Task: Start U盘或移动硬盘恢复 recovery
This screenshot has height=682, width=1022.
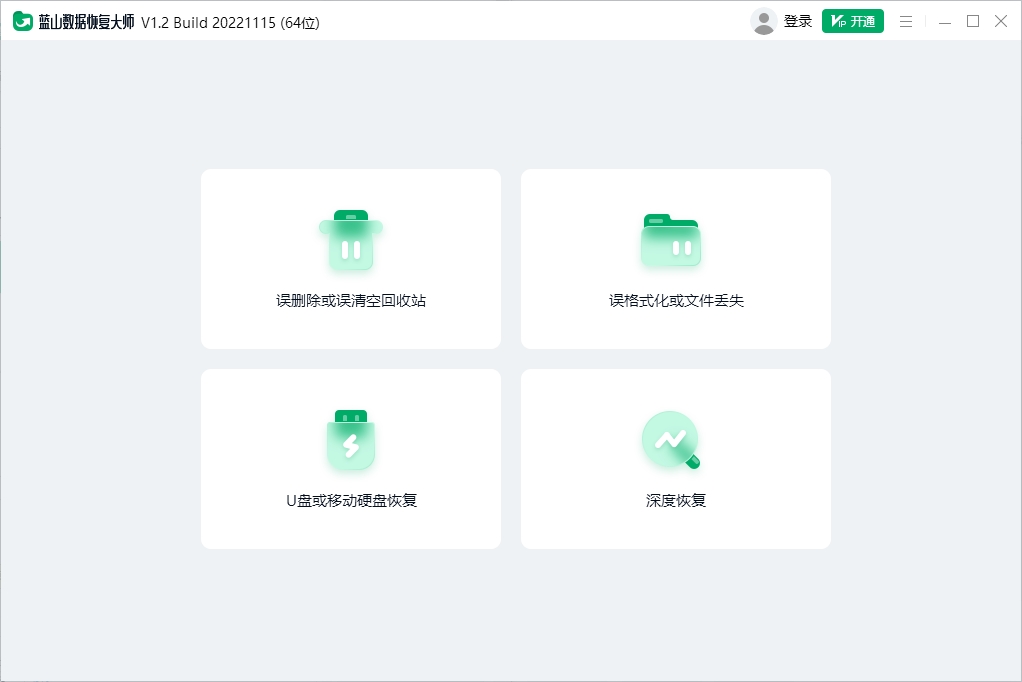Action: 350,458
